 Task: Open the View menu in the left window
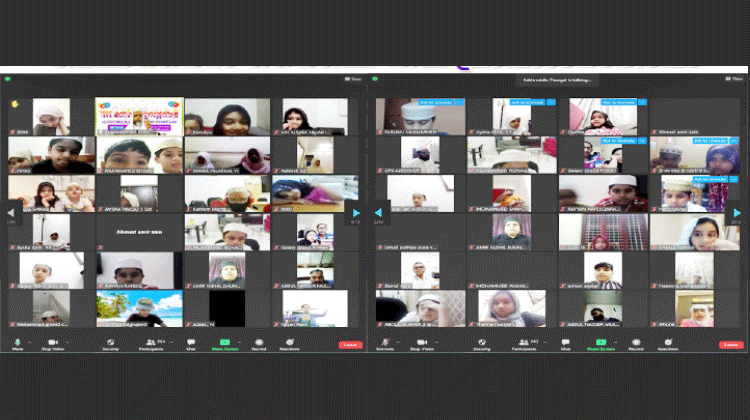[353, 77]
